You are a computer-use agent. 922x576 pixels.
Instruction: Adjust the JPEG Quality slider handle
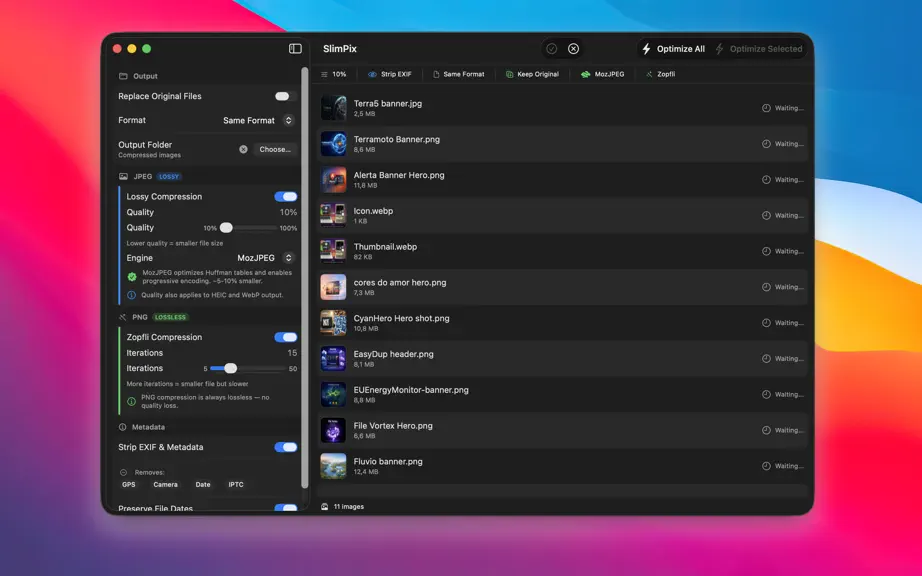[x=226, y=227]
